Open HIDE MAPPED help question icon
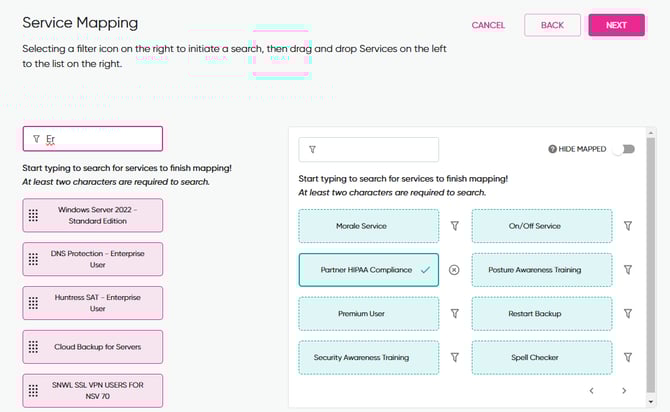This screenshot has width=670, height=412. pos(552,149)
